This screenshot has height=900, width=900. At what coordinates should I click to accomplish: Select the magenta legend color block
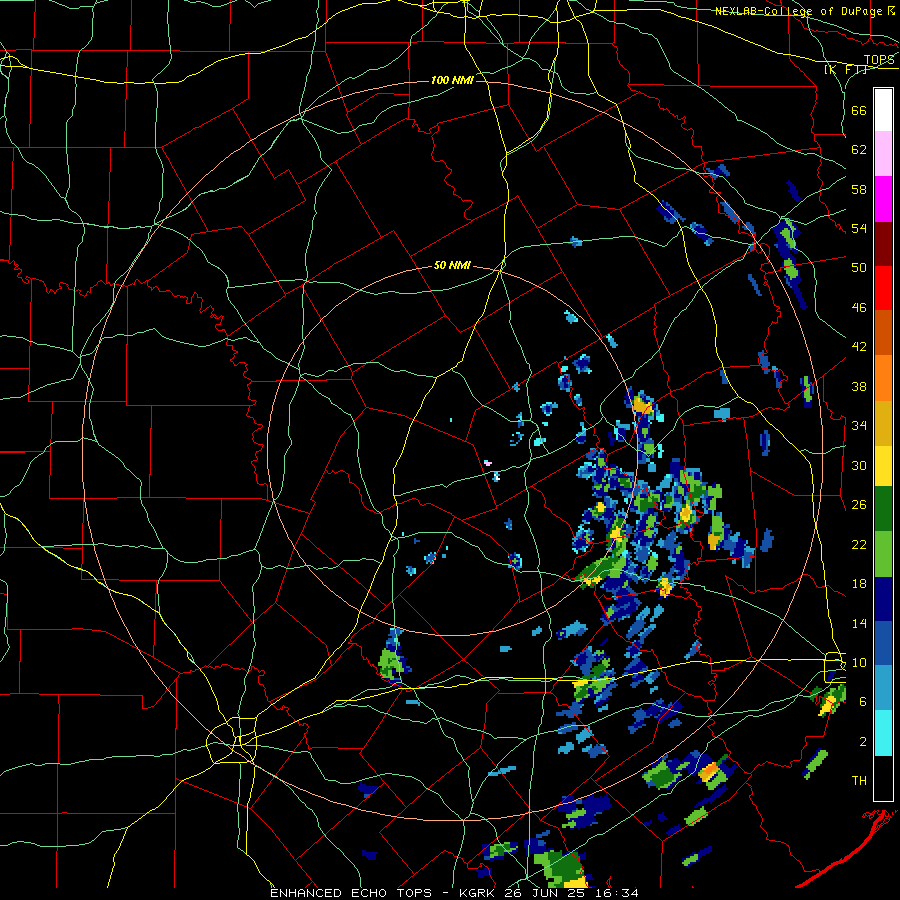point(883,199)
